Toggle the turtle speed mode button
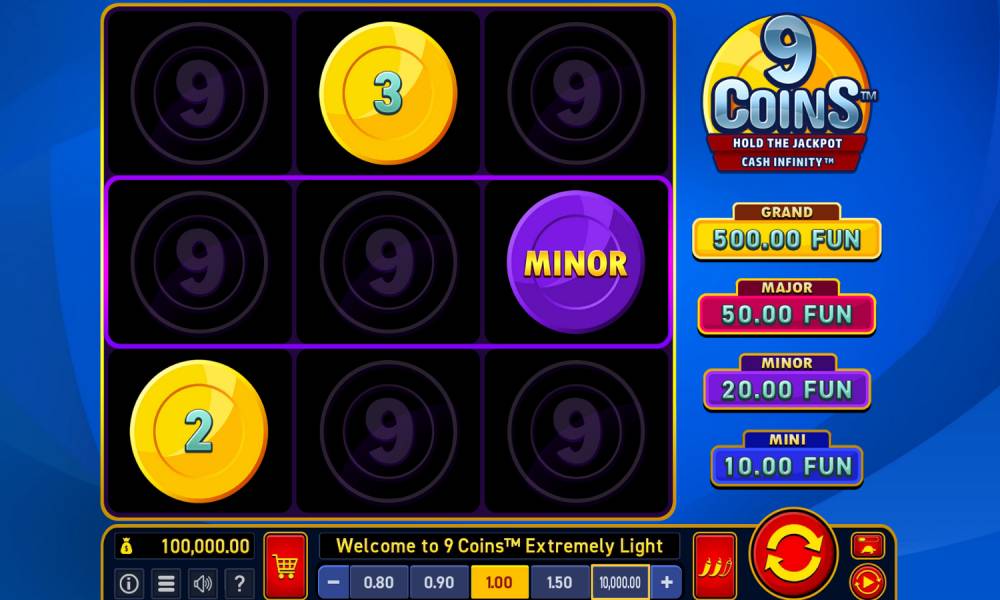 868,546
